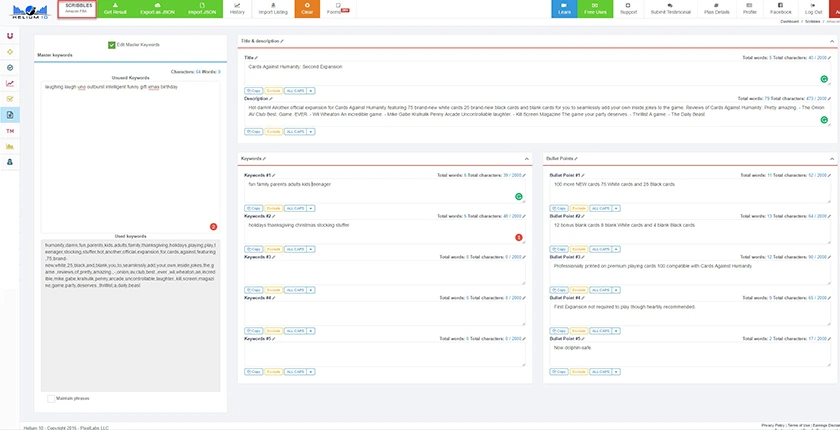Toggle Maintain phrases checkbox
Viewport: 840px width, 430px height.
pyautogui.click(x=51, y=398)
